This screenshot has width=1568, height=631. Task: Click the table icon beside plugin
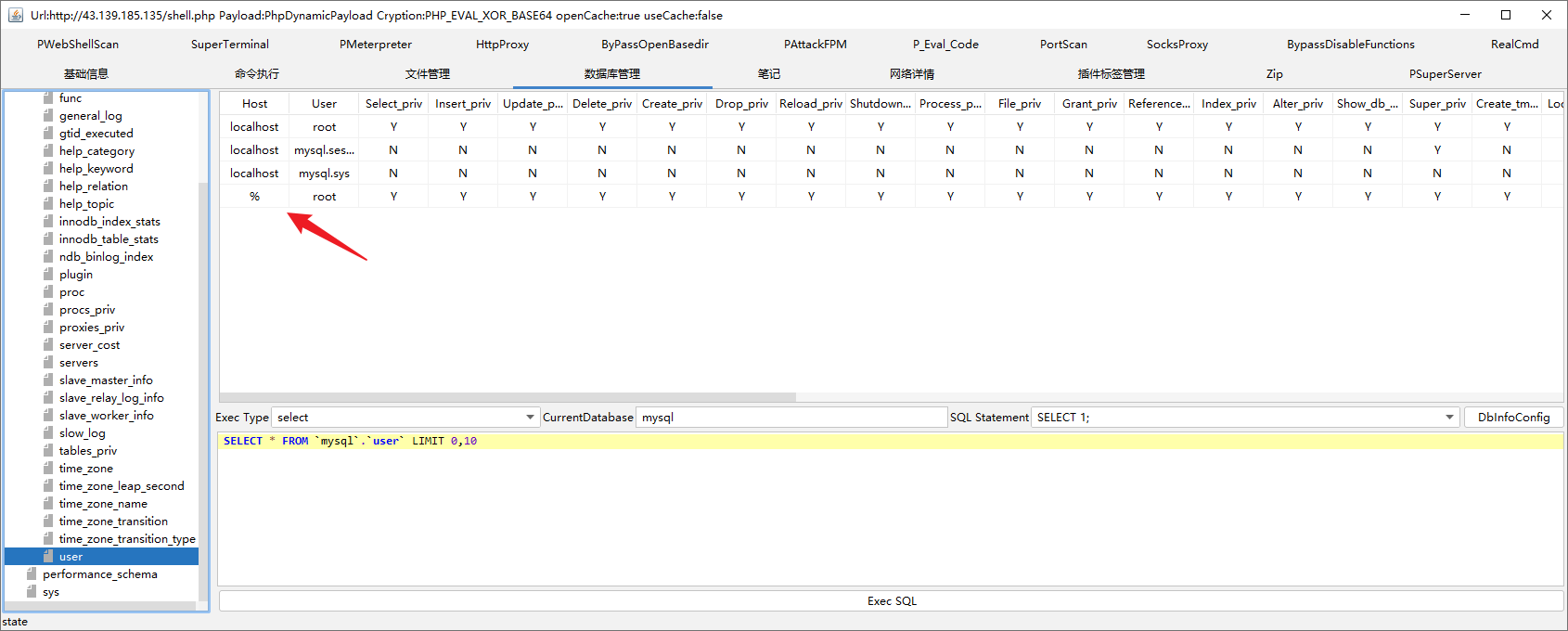pos(48,275)
